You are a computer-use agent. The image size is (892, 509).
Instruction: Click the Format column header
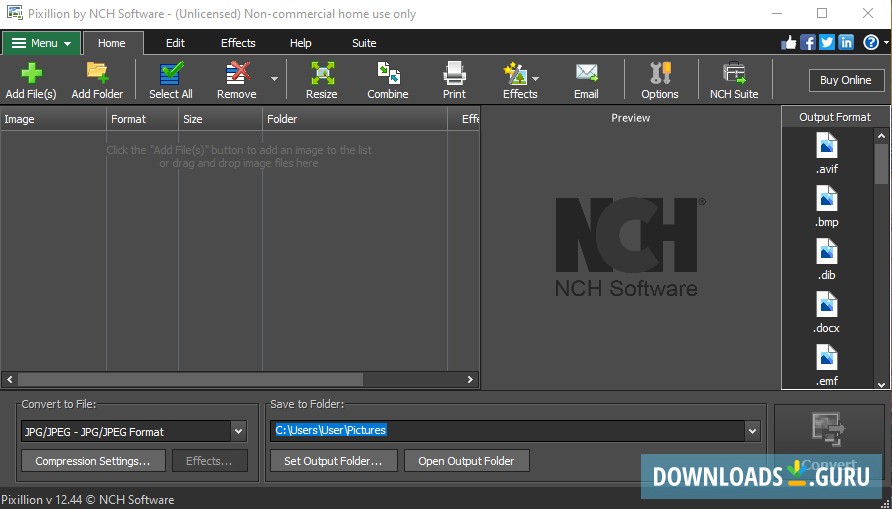pos(142,119)
